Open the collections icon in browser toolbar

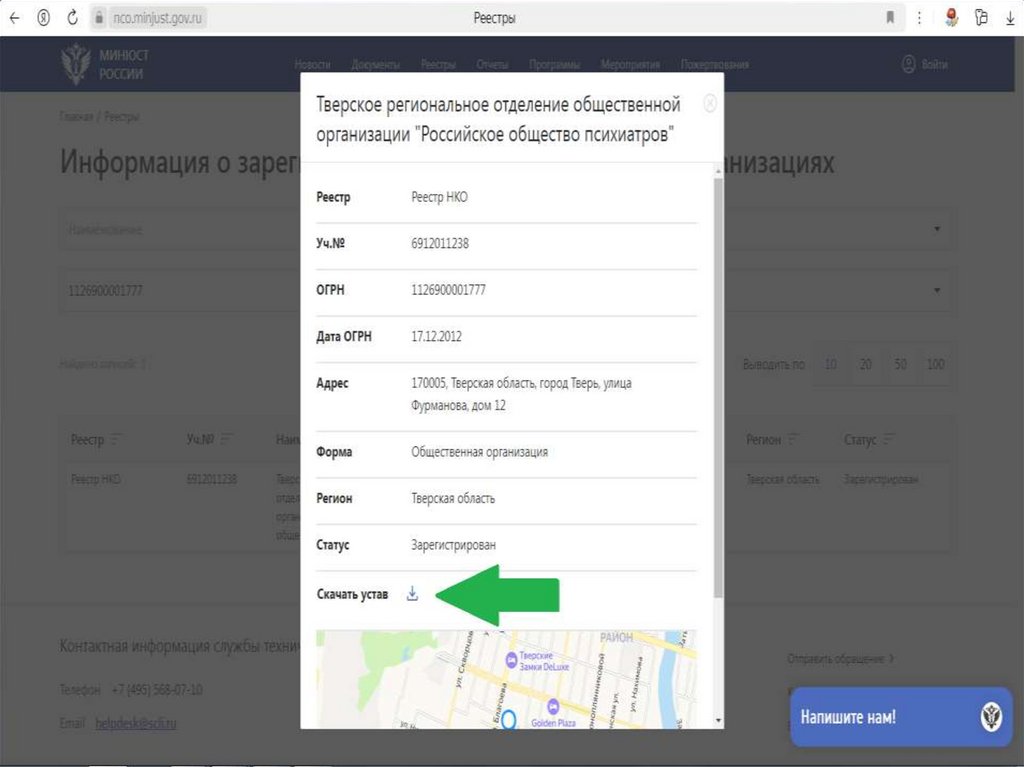(x=981, y=18)
